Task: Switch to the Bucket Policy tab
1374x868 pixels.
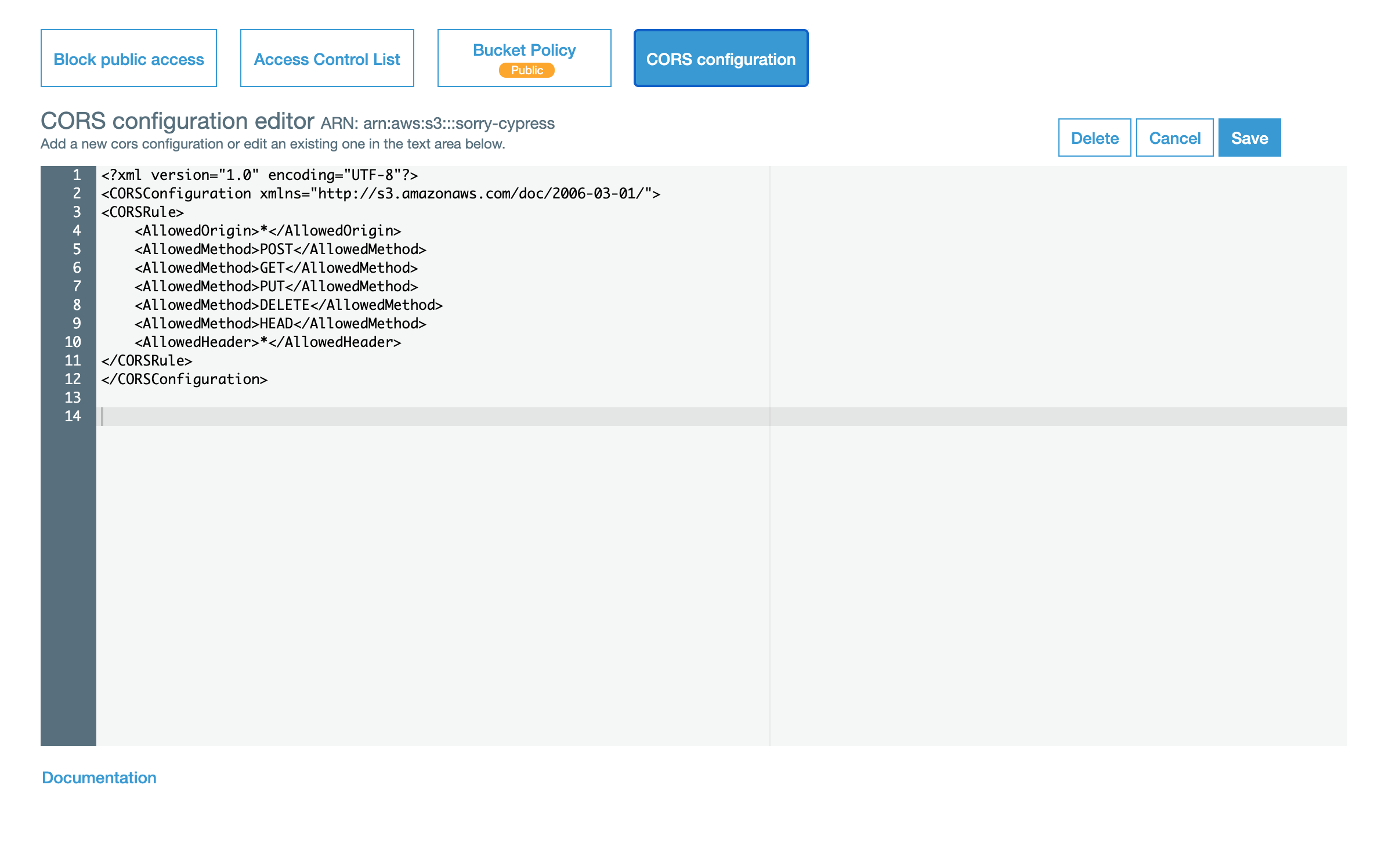Action: coord(523,50)
